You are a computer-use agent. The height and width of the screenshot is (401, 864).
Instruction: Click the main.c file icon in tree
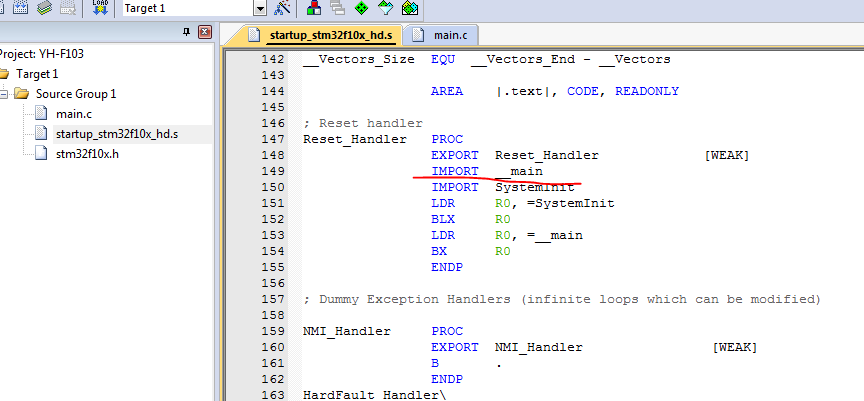(x=41, y=114)
